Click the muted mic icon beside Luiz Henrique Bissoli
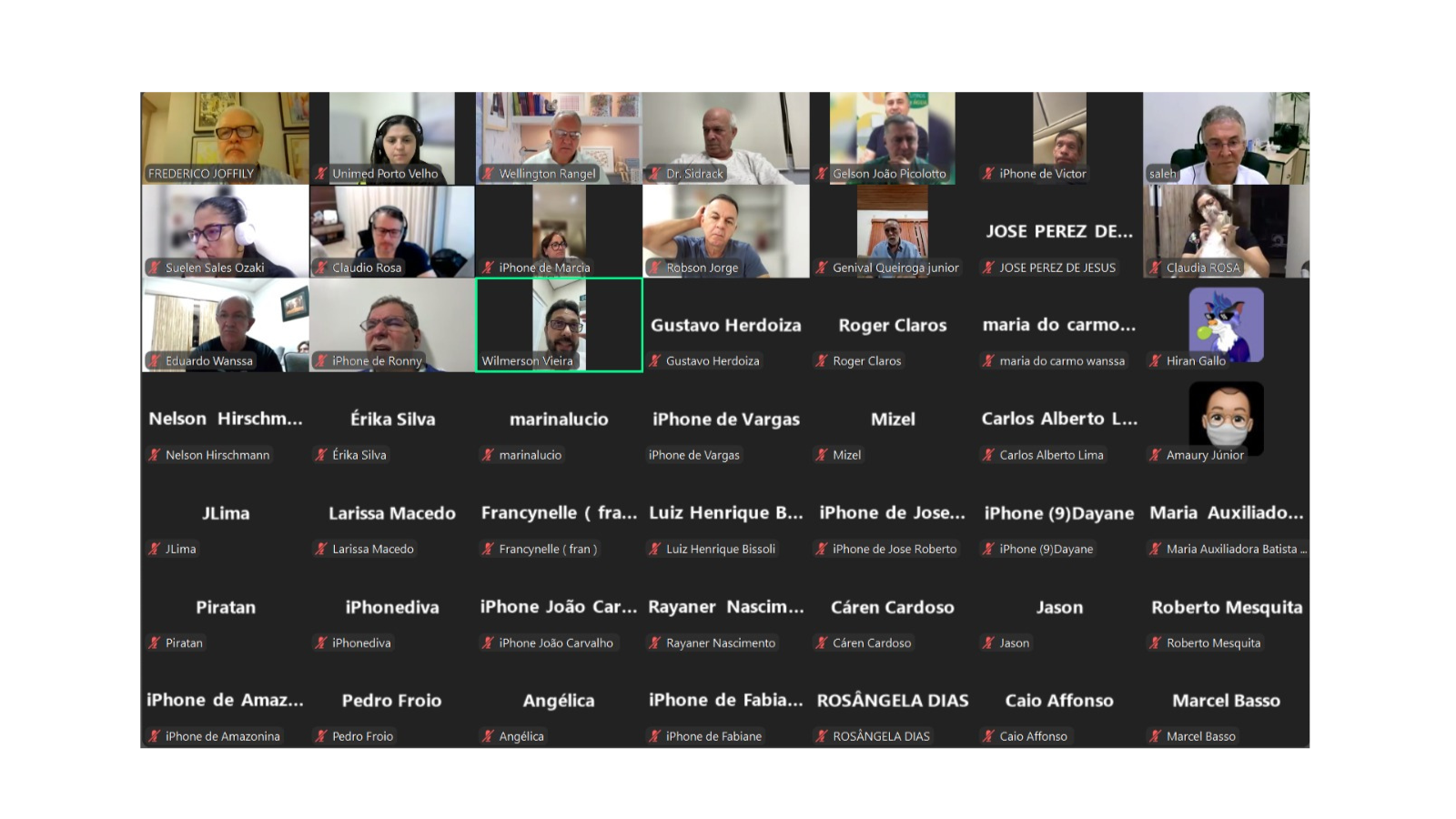This screenshot has height=819, width=1456. coord(655,549)
